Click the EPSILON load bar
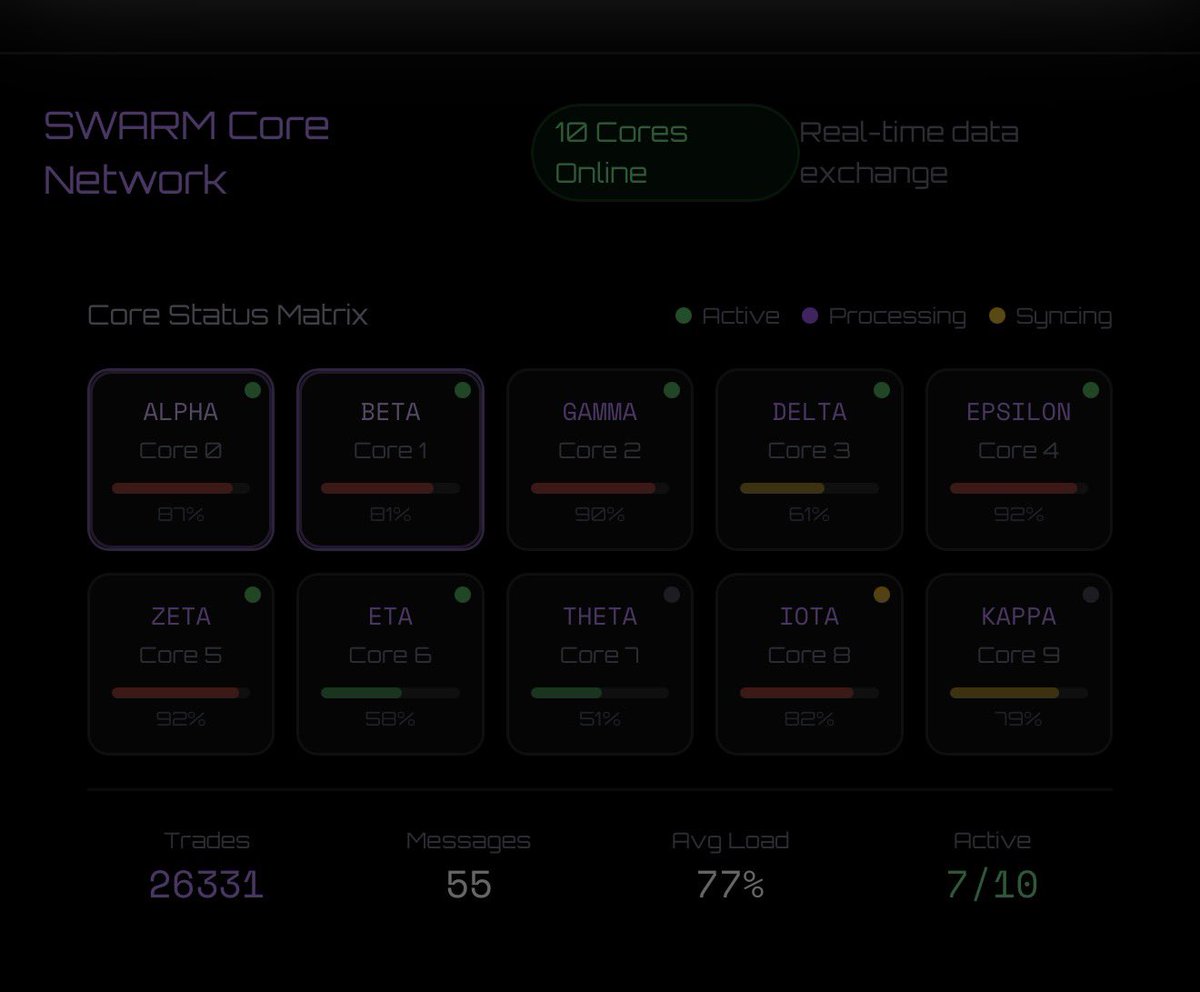1200x992 pixels. (x=1019, y=488)
